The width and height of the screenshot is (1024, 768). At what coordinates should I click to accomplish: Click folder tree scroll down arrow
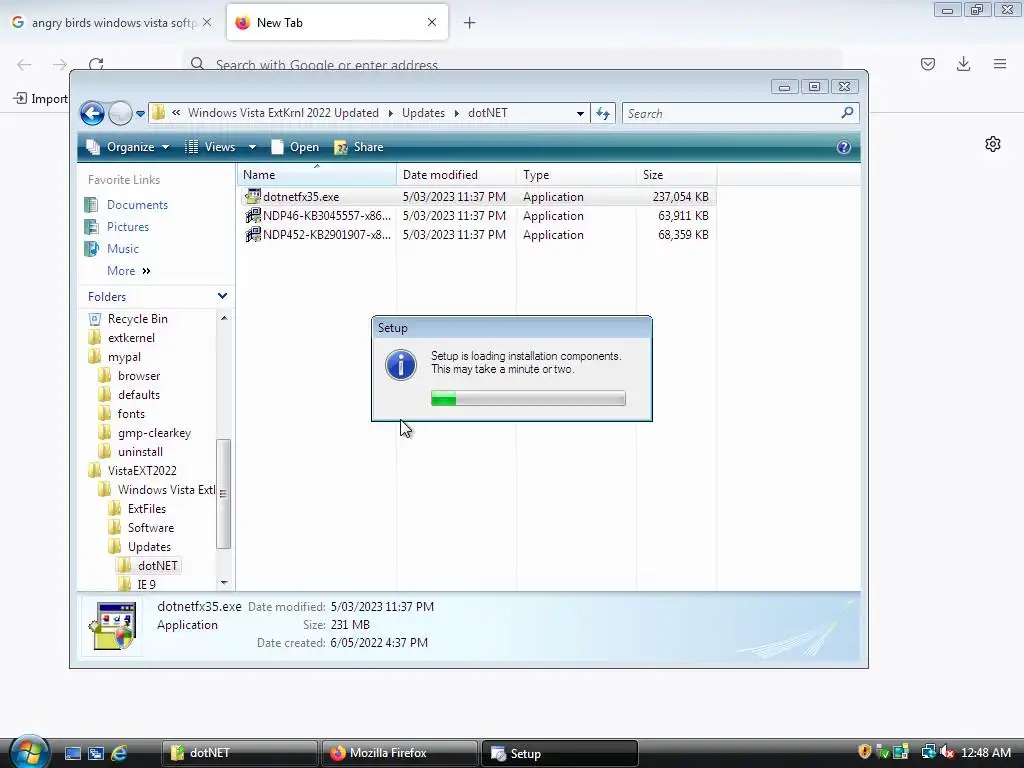[224, 583]
